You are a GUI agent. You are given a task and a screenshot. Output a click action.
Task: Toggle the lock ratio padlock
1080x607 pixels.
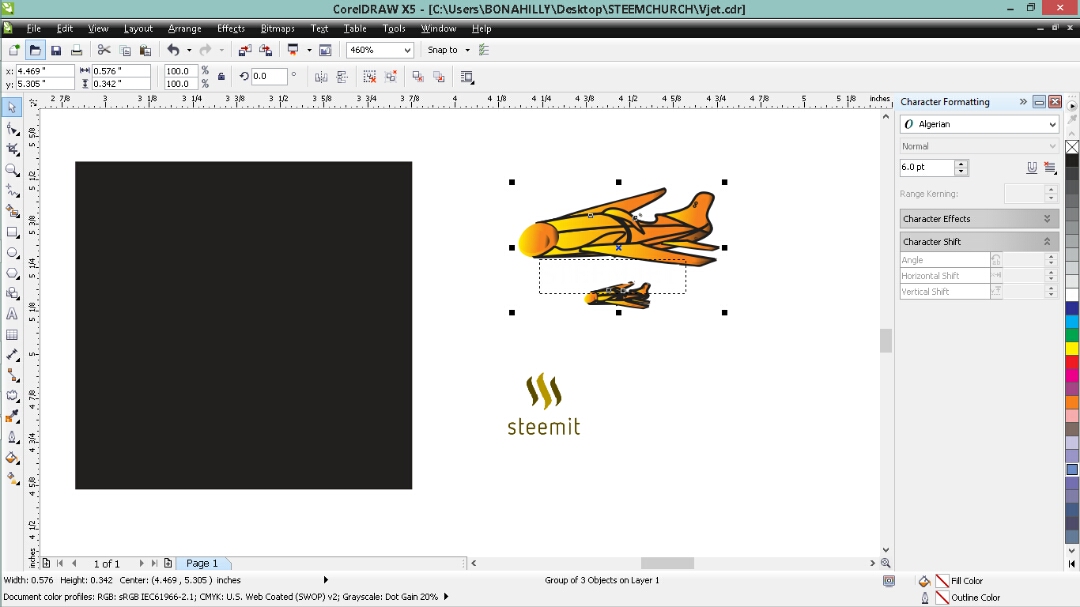coord(221,77)
